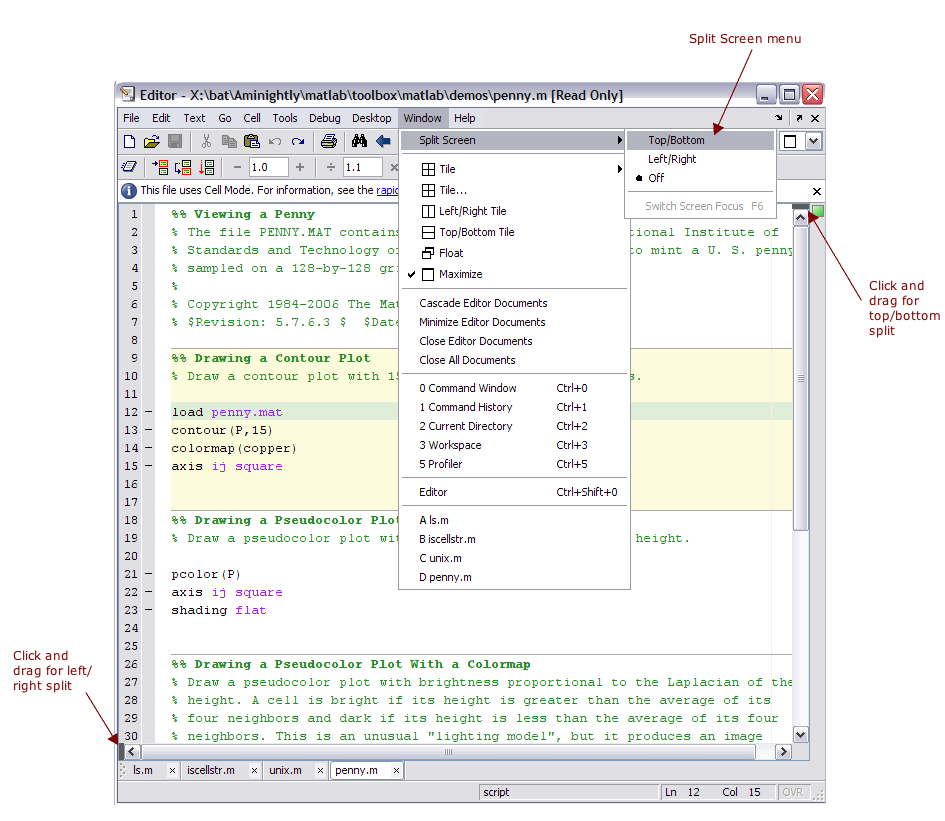Screen dimensions: 945x821
Task: Click the New file icon in toolbar
Action: click(x=130, y=142)
